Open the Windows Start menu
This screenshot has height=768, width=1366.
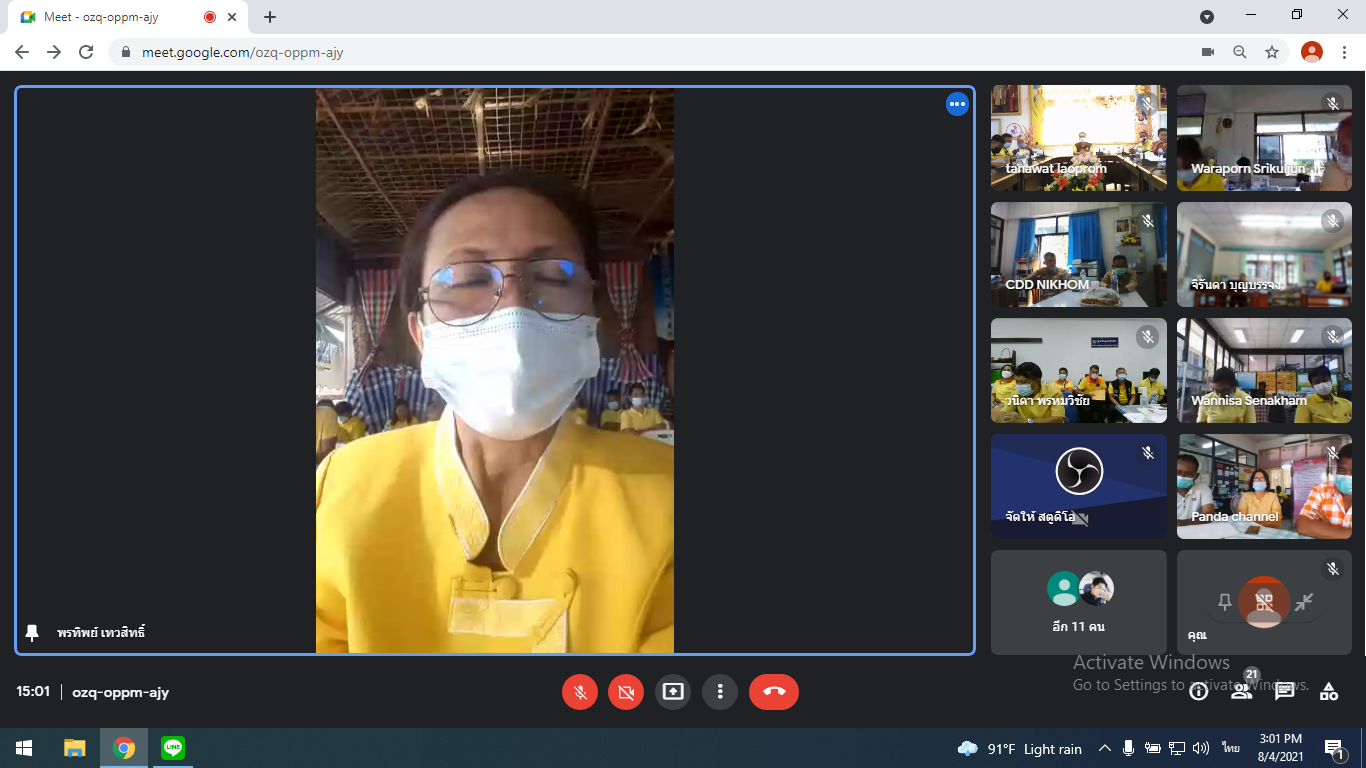click(x=24, y=748)
